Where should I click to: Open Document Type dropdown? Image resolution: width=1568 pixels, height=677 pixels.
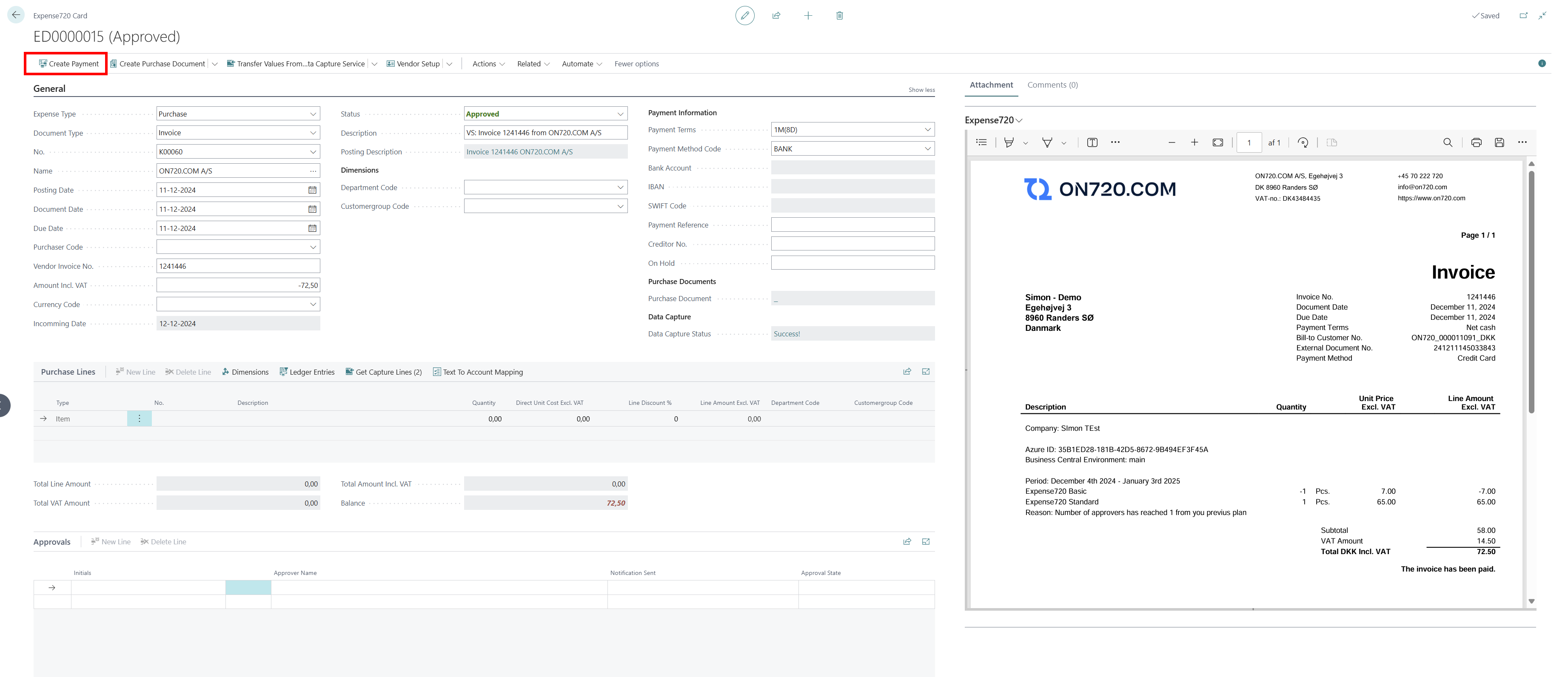(313, 133)
